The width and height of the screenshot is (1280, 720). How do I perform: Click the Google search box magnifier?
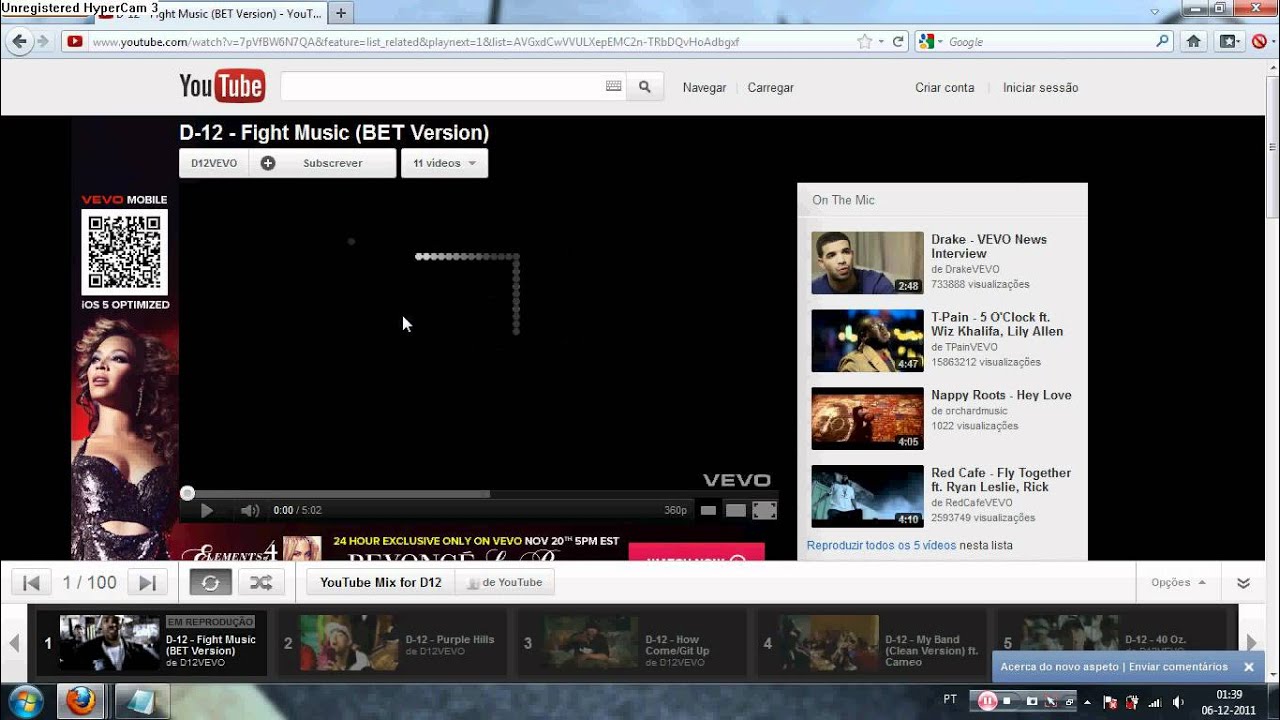1162,42
